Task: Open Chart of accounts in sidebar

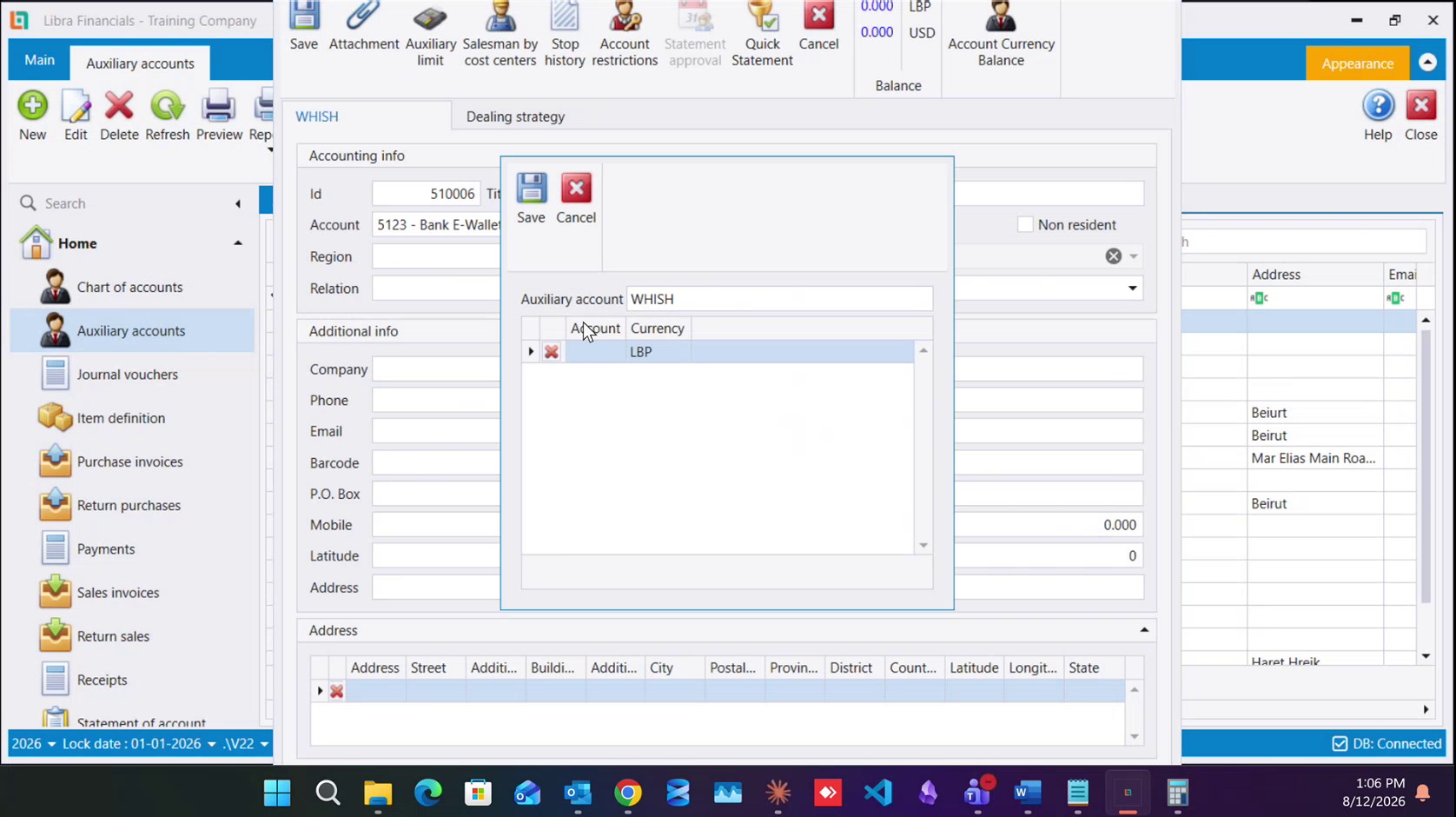Action: pyautogui.click(x=132, y=287)
